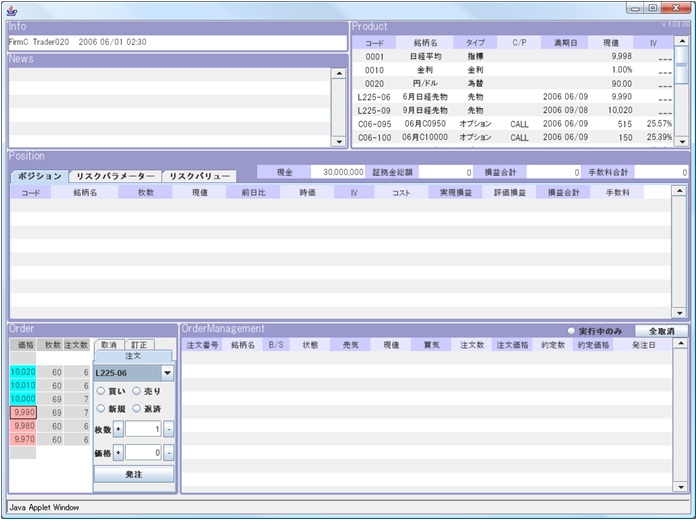Viewport: 696px width, 520px height.
Task: Click OrderManagement column header 発注日
Action: [x=643, y=345]
